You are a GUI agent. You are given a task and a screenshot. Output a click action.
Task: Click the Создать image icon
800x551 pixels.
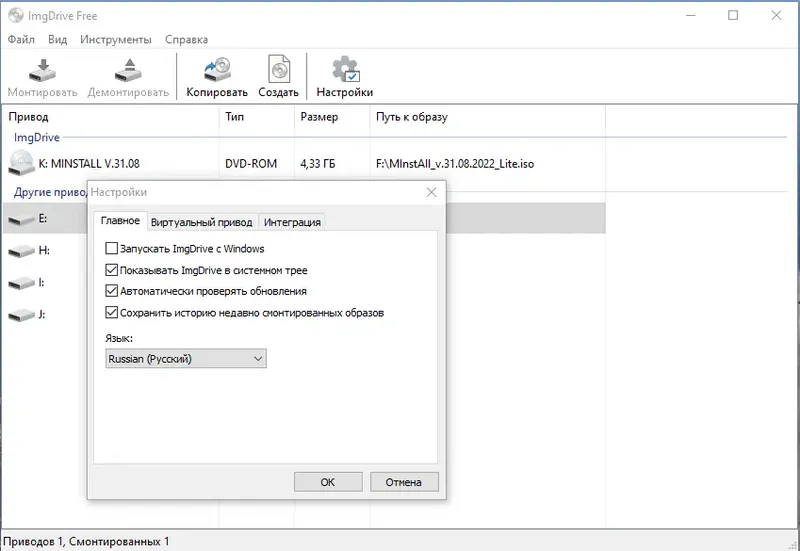coord(279,69)
